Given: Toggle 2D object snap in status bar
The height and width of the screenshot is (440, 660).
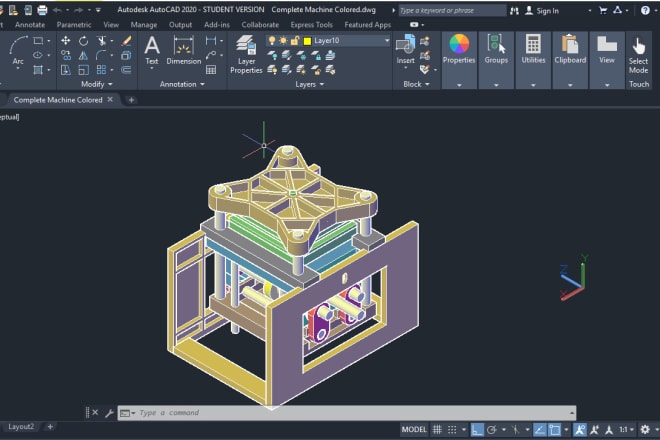Looking at the screenshot, I should click(x=554, y=429).
